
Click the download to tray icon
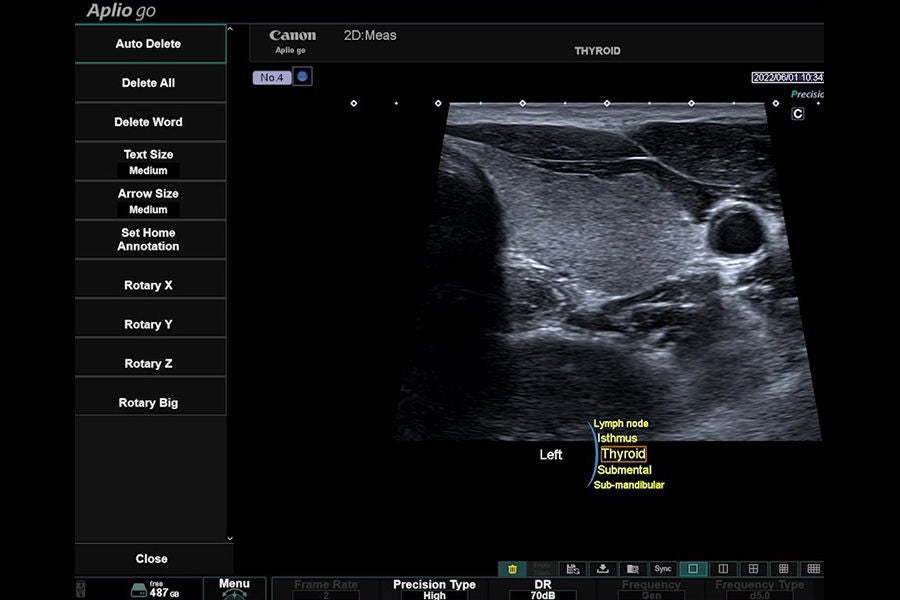click(x=603, y=568)
